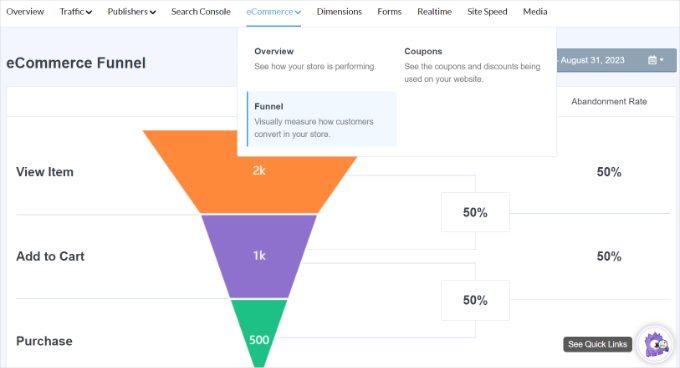Expand the Publishers dropdown menu
This screenshot has width=680, height=368.
132,12
